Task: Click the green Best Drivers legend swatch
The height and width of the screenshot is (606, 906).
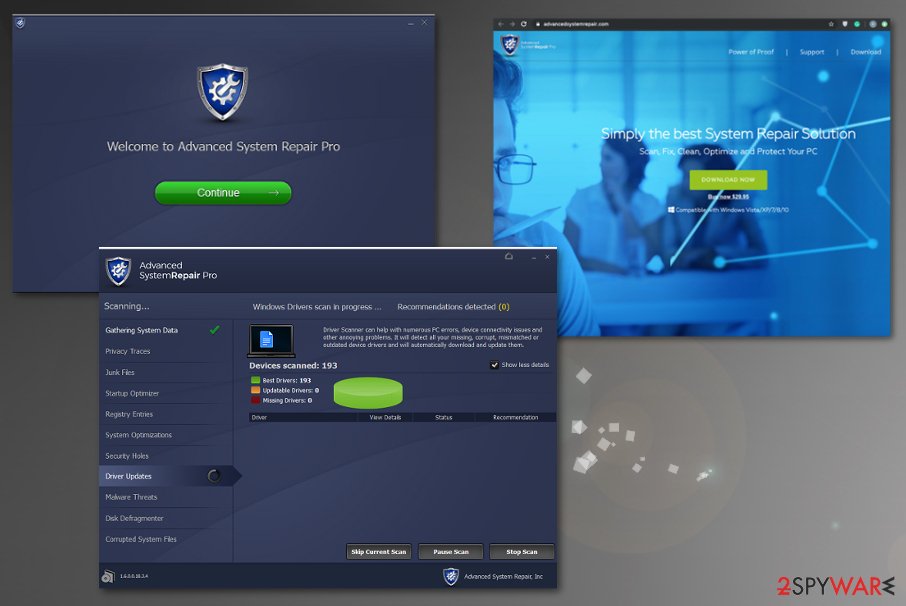Action: tap(255, 380)
